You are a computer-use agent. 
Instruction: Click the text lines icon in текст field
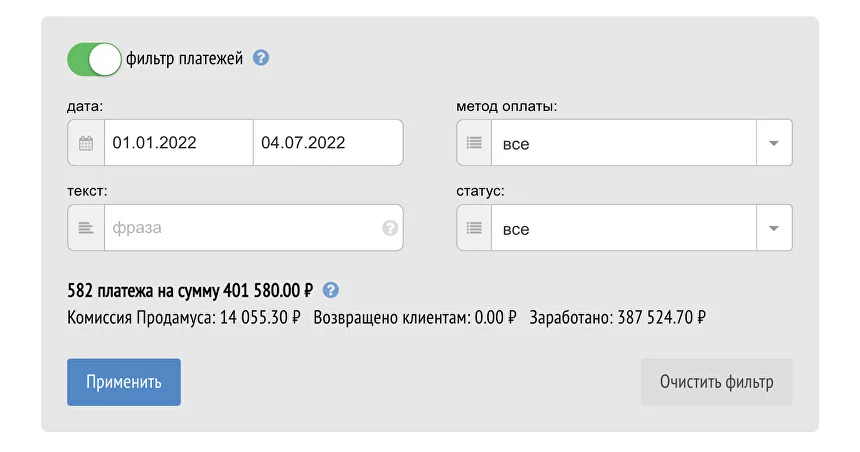click(x=86, y=228)
